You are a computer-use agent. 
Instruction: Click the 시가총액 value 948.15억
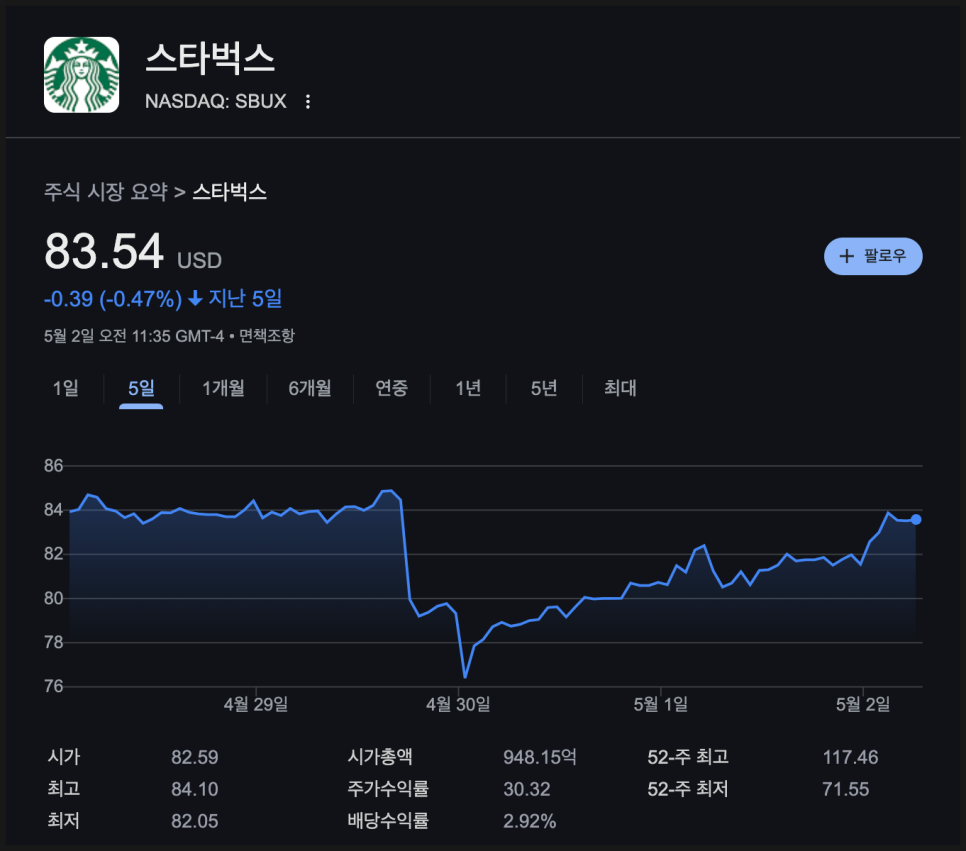pos(540,757)
